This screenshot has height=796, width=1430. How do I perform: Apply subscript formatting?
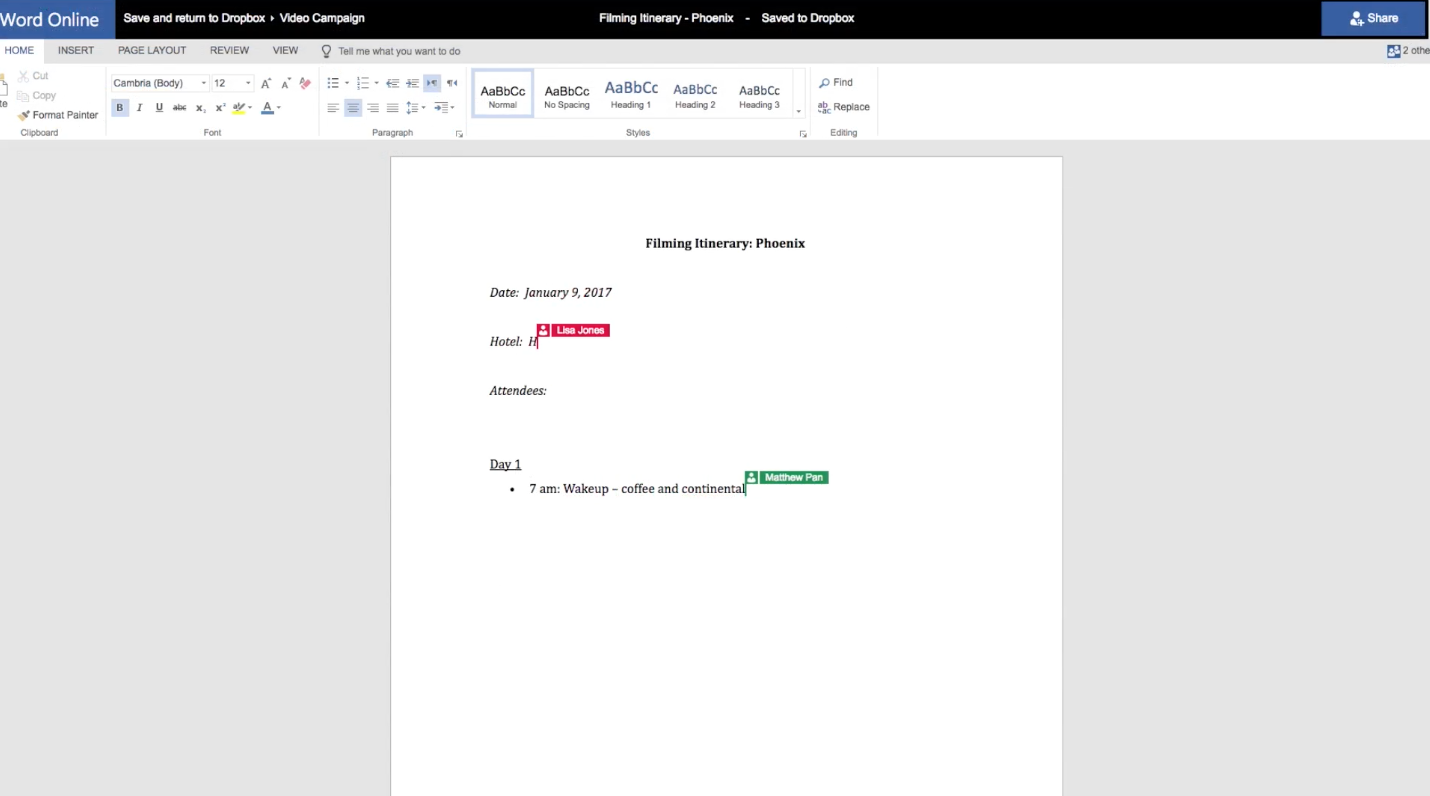pyautogui.click(x=200, y=108)
